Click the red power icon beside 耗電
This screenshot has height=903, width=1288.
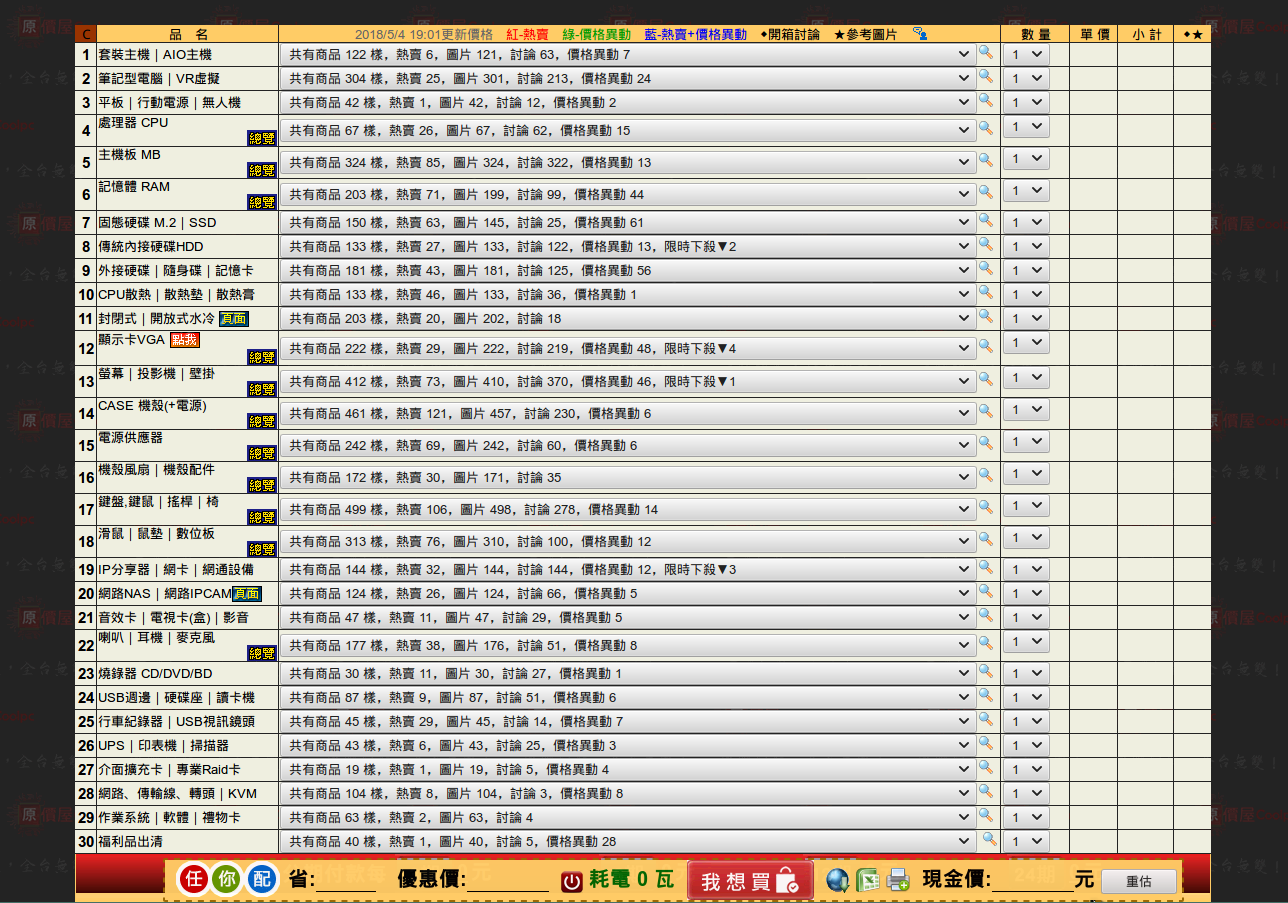571,881
